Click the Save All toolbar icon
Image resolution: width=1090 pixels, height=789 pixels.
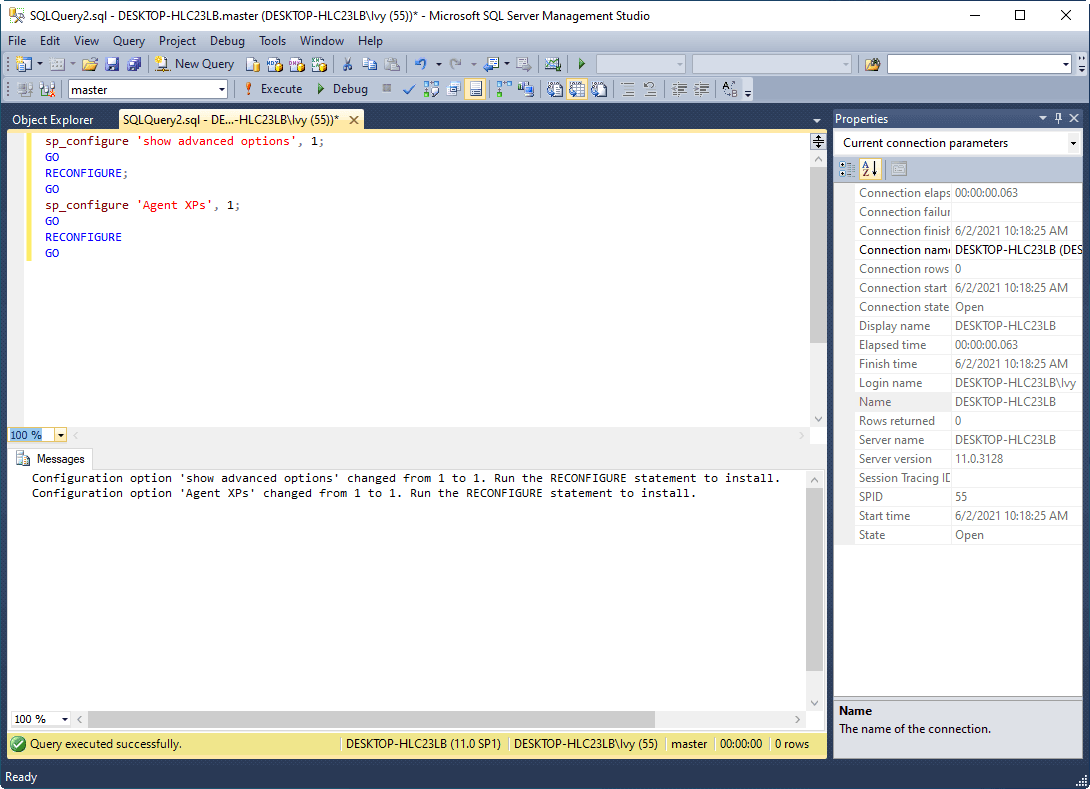134,64
